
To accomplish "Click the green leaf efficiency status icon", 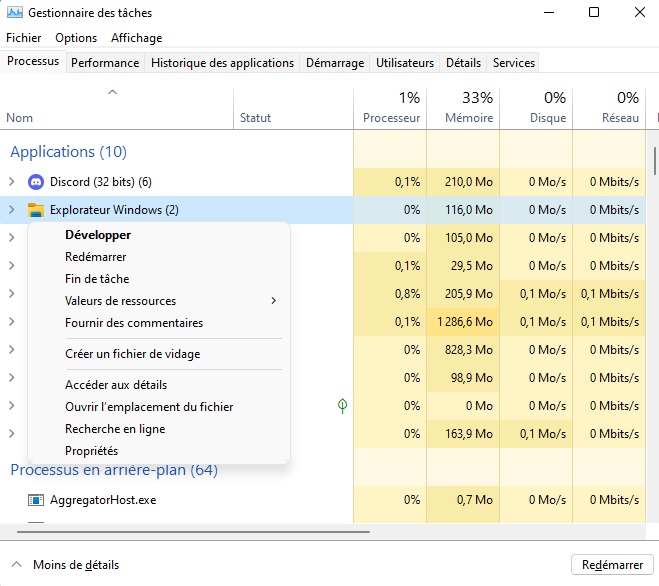I will (x=342, y=406).
